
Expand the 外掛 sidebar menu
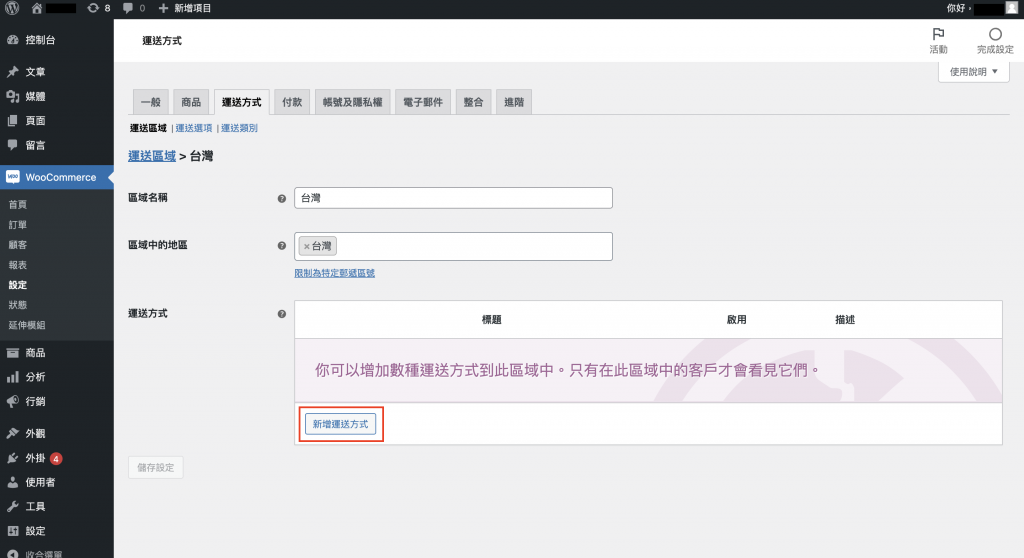[x=35, y=458]
